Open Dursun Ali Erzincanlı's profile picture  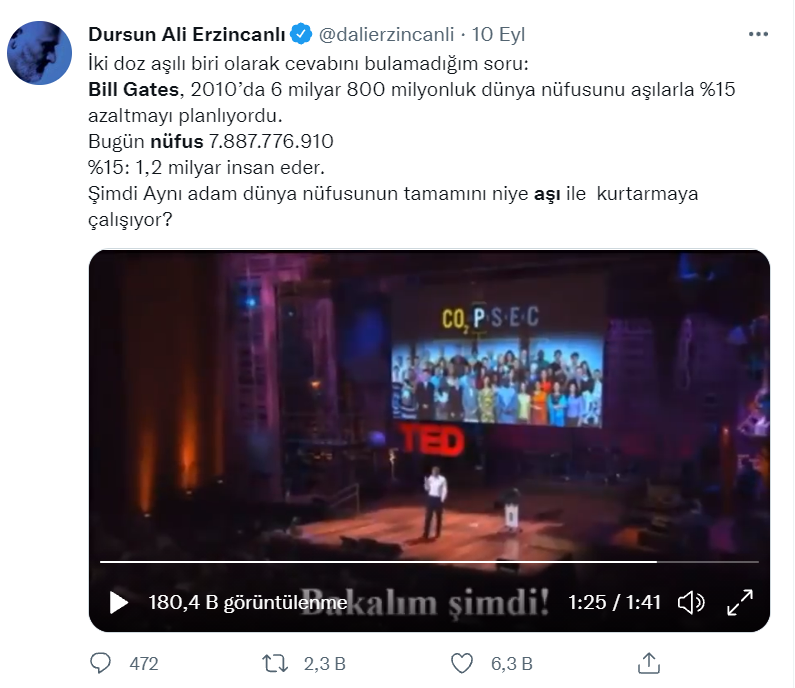(x=40, y=53)
